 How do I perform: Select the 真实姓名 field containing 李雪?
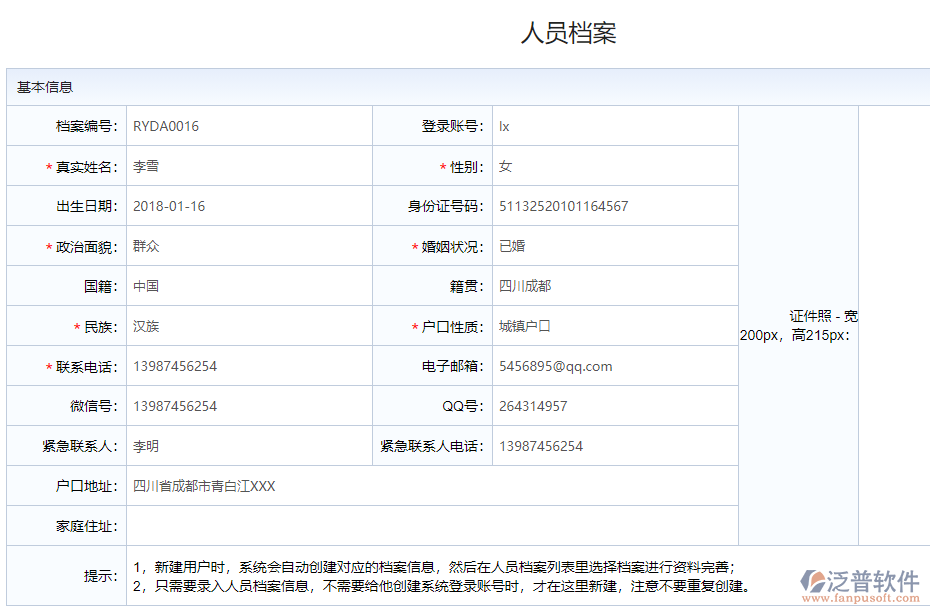pos(248,166)
